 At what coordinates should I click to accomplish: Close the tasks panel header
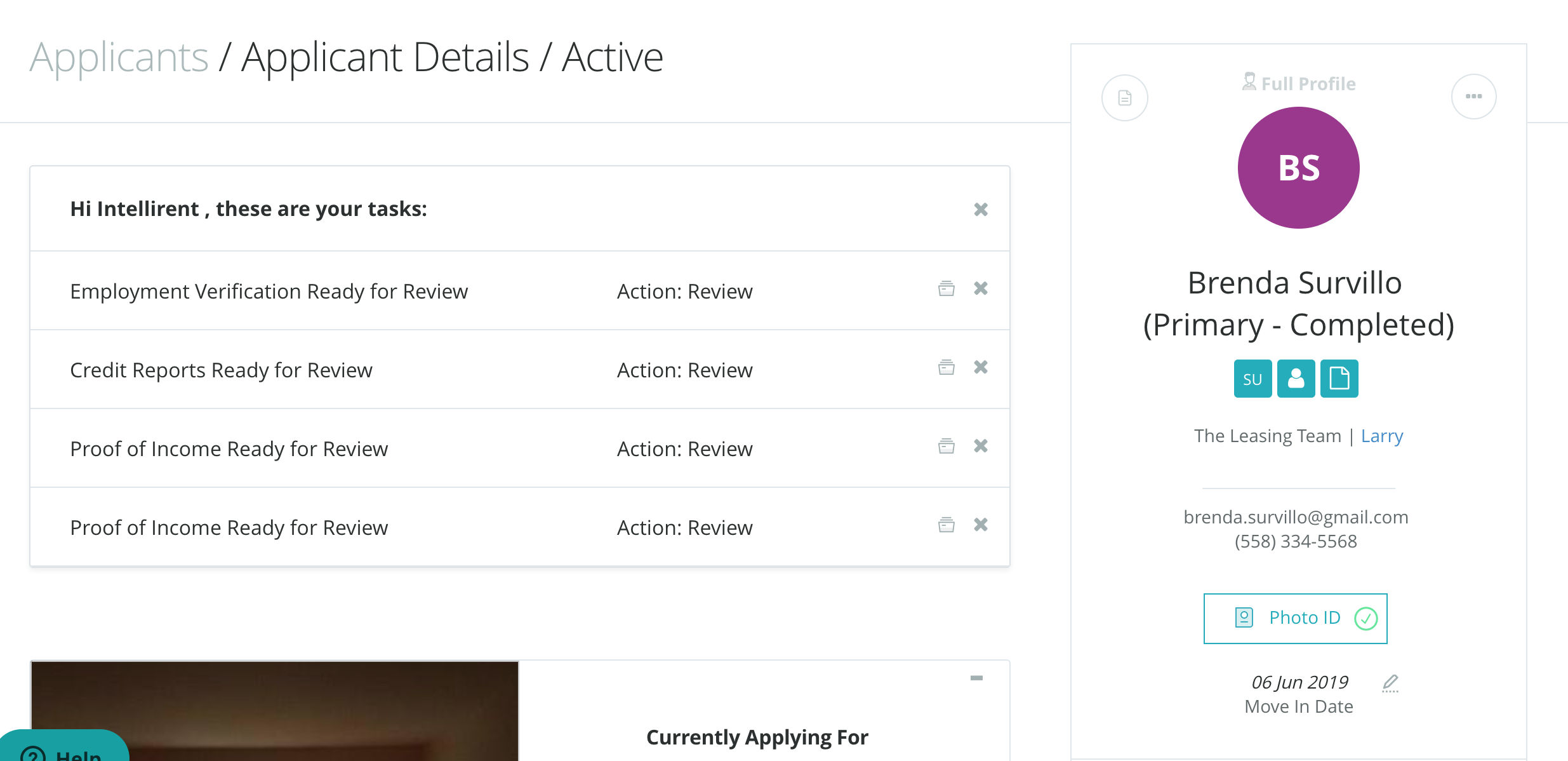981,210
